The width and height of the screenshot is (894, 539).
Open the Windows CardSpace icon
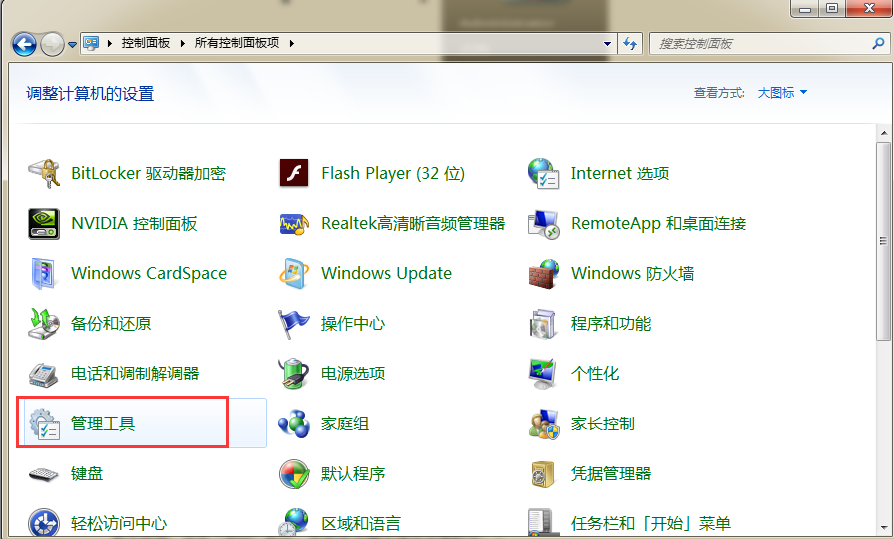(x=44, y=274)
